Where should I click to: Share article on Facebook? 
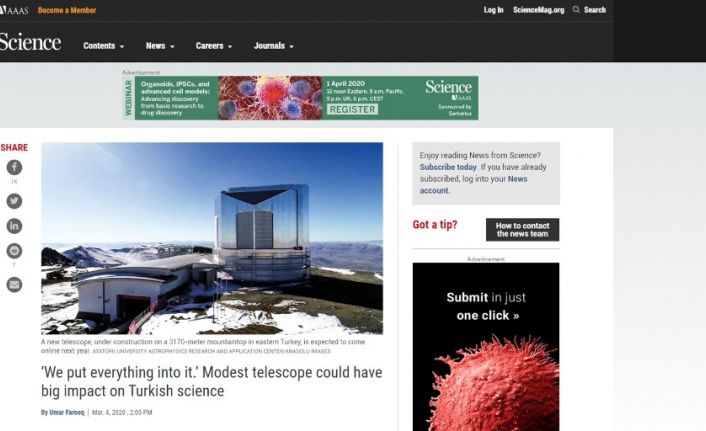click(14, 168)
